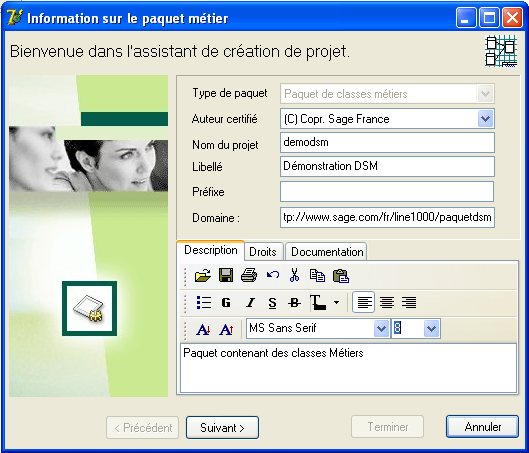
Task: Toggle bullet list formatting
Action: 204,303
